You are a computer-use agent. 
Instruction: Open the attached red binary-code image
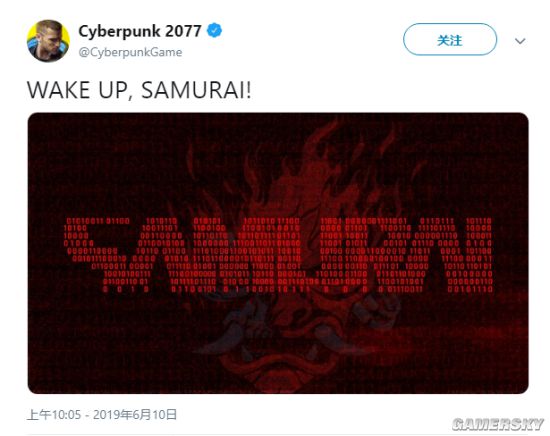coord(278,253)
